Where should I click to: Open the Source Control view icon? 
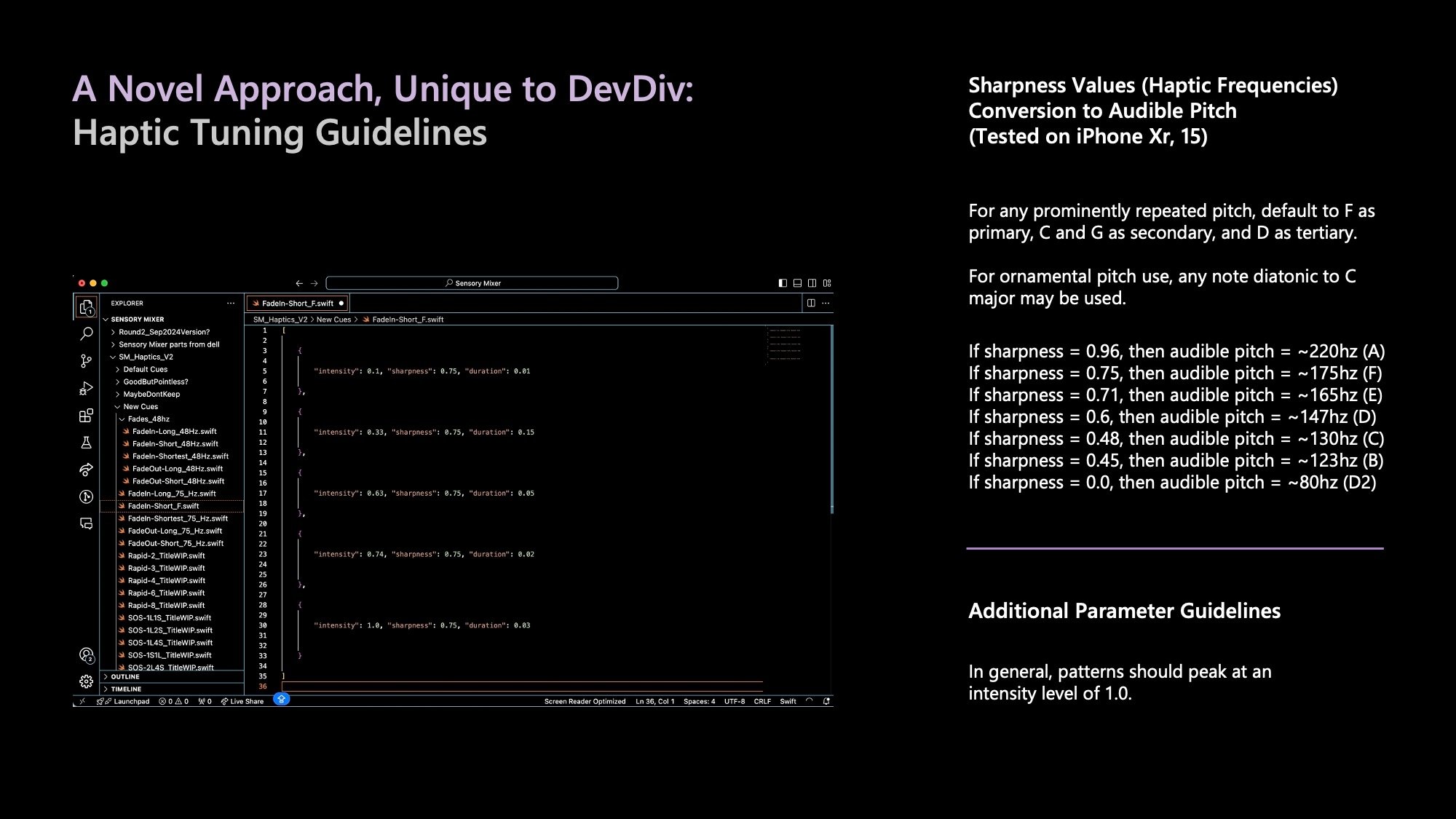tap(86, 361)
